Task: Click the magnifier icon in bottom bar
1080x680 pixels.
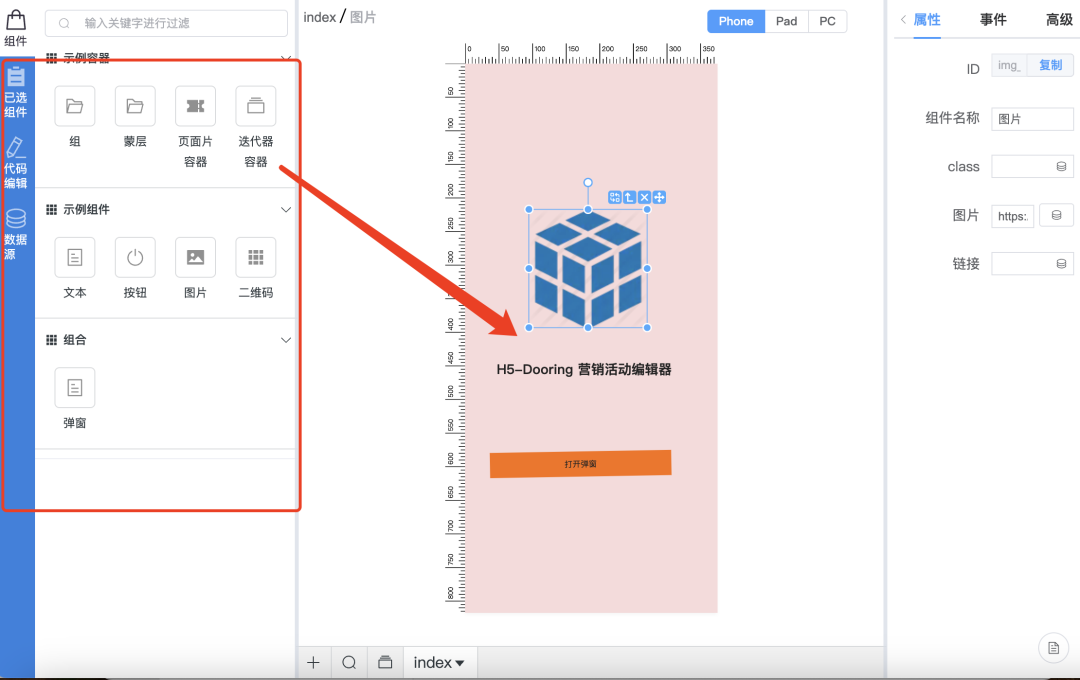Action: click(x=349, y=663)
